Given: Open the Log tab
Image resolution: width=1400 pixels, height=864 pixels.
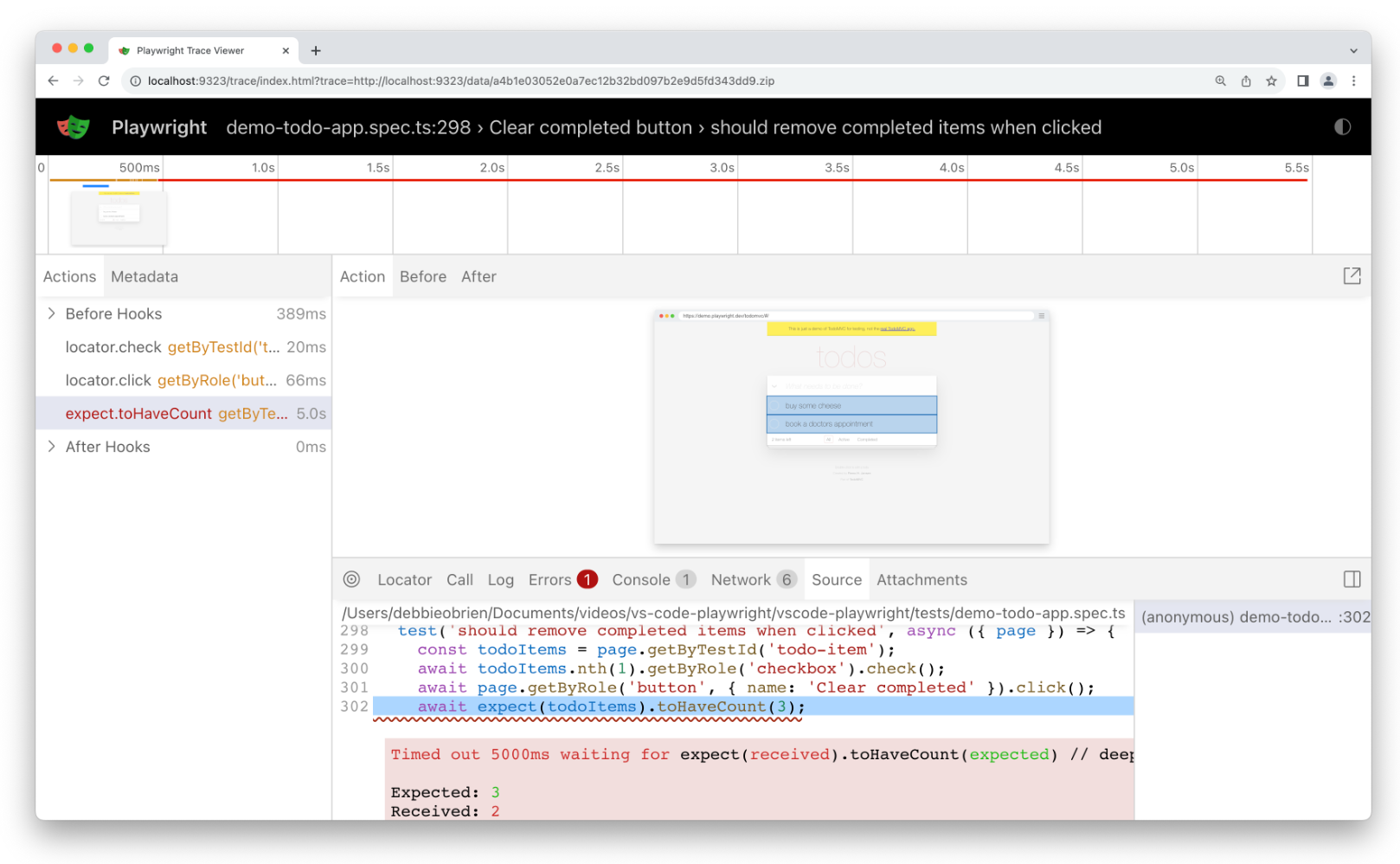Looking at the screenshot, I should [500, 580].
